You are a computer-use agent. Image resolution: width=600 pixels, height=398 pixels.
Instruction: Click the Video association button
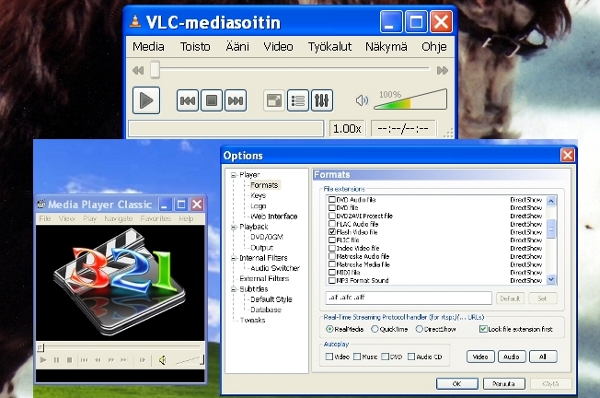480,357
